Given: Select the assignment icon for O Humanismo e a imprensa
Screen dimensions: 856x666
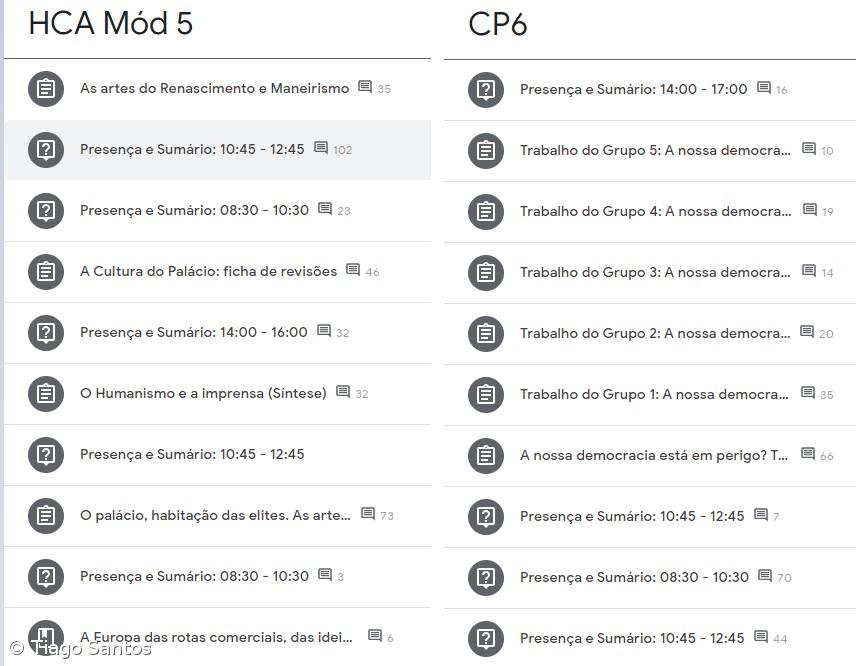Looking at the screenshot, I should [x=45, y=394].
